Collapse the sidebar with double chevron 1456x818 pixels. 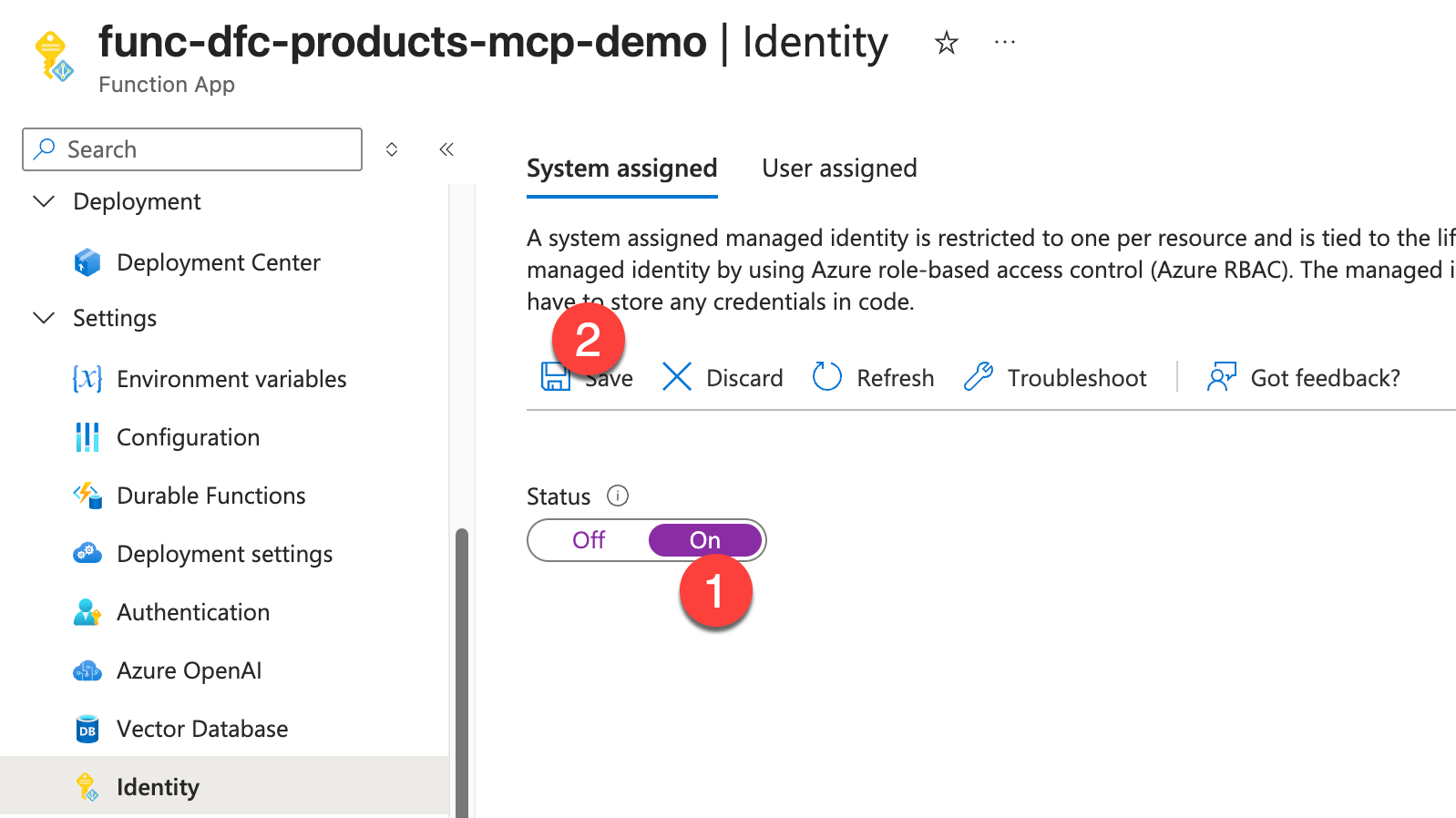[446, 149]
